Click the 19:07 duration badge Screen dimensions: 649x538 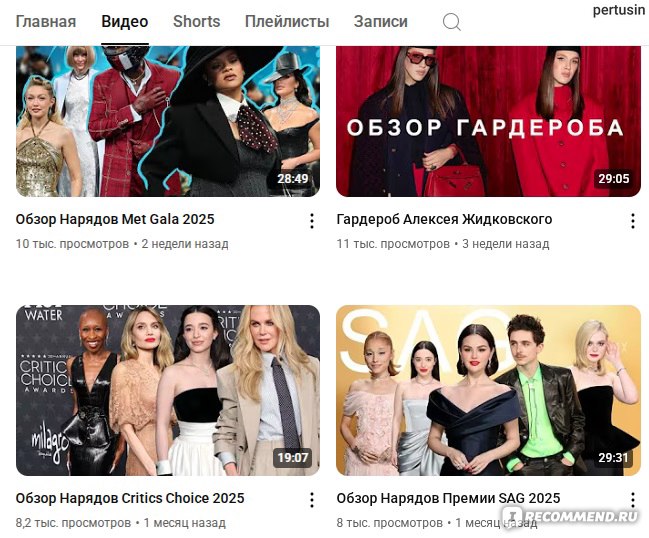(293, 458)
